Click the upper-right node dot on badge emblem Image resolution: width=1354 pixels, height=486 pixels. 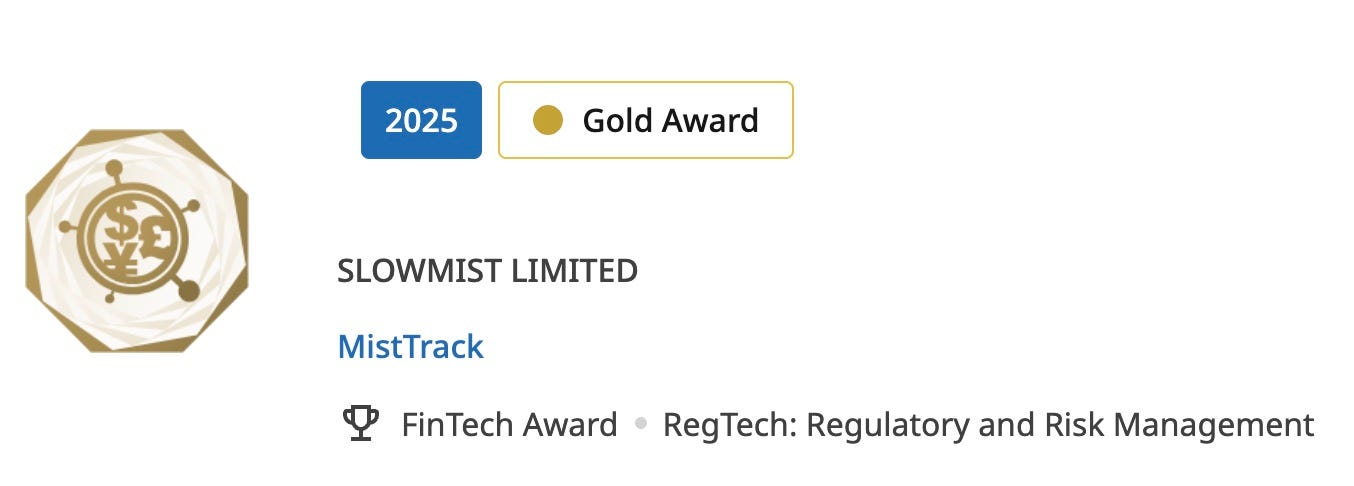click(x=193, y=206)
